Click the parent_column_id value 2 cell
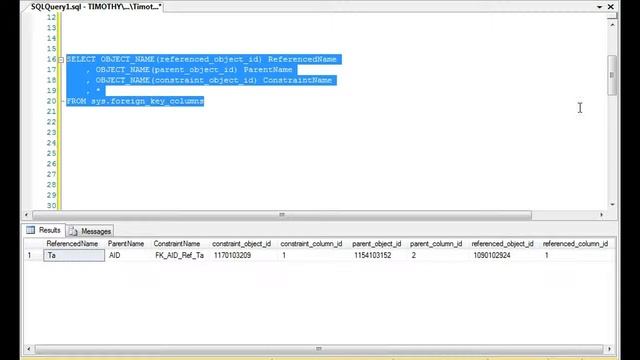The width and height of the screenshot is (640, 360). click(x=438, y=256)
